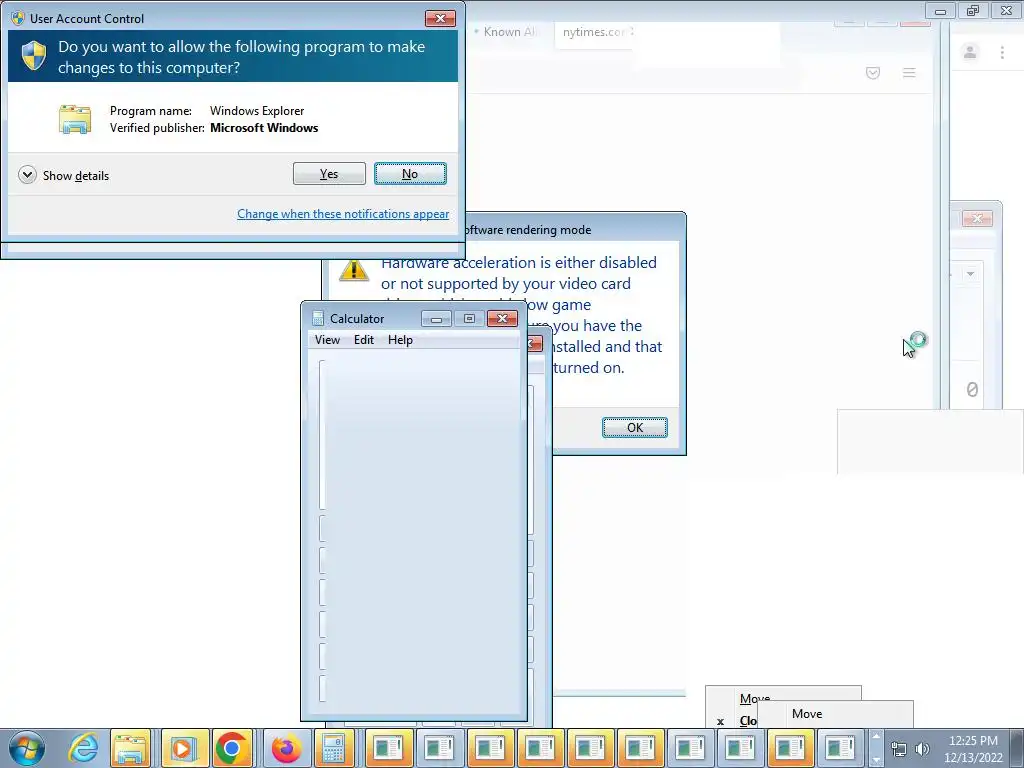Open the Calculator View menu
This screenshot has height=768, width=1024.
coord(327,340)
